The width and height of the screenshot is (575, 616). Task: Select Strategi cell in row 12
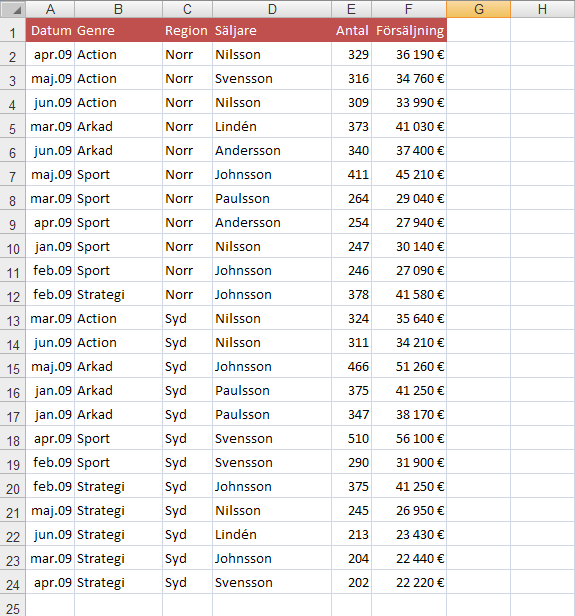[118, 295]
